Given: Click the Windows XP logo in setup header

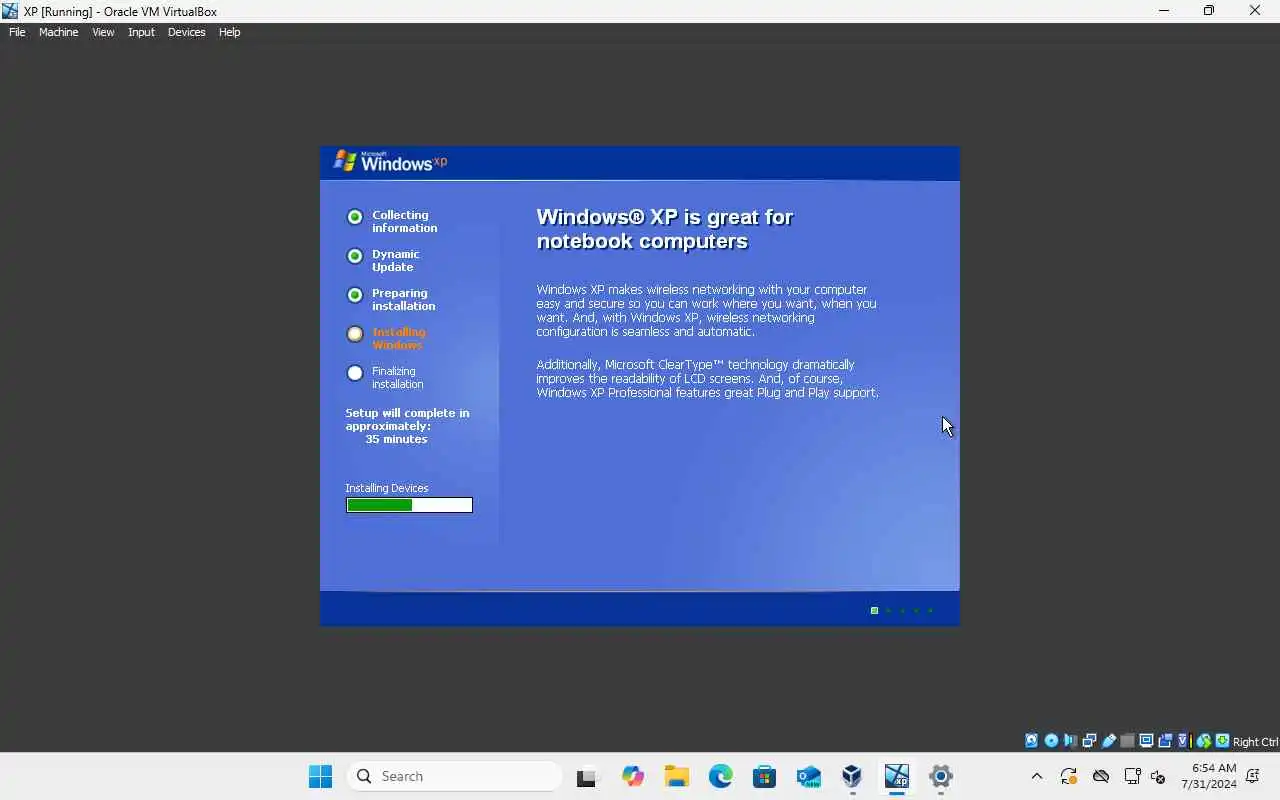Looking at the screenshot, I should click(x=390, y=161).
